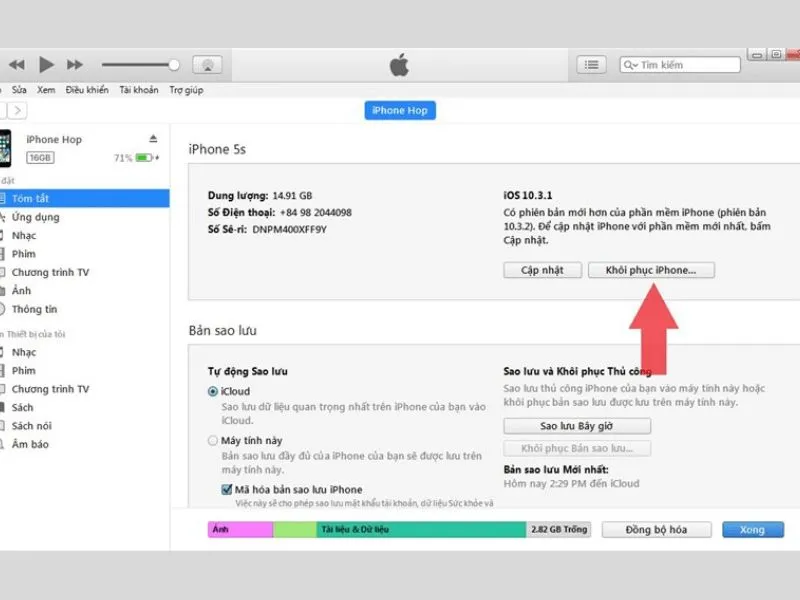
Task: Click the Xong button
Action: click(x=753, y=530)
